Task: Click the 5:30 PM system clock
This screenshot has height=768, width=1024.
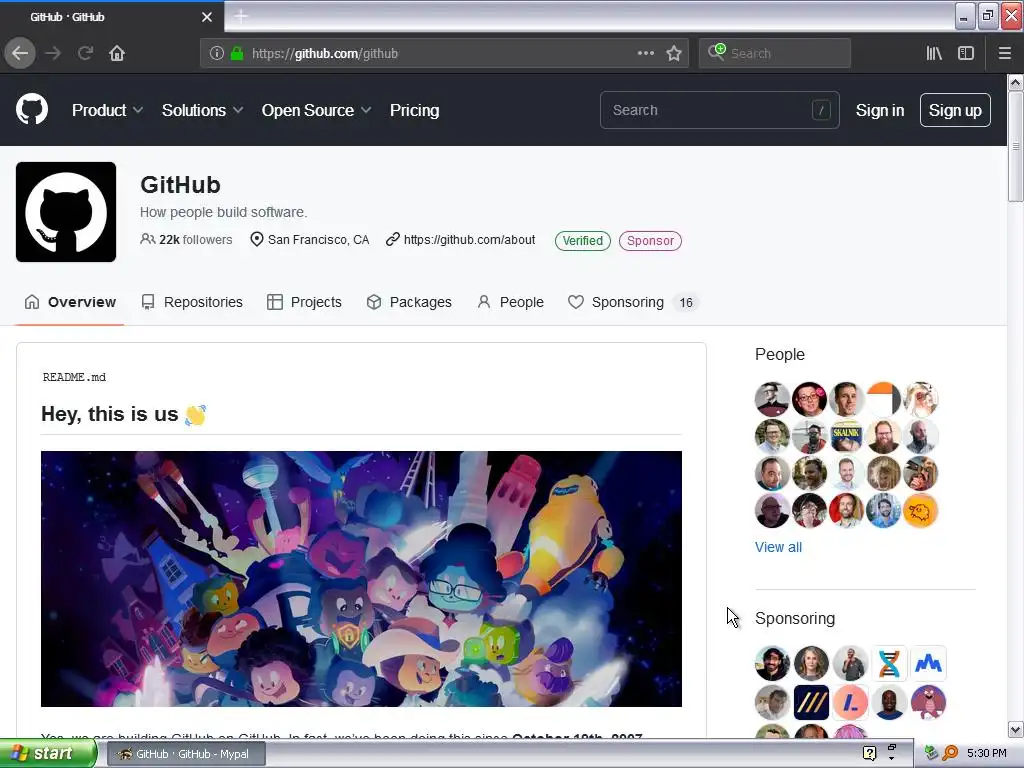Action: (986, 753)
